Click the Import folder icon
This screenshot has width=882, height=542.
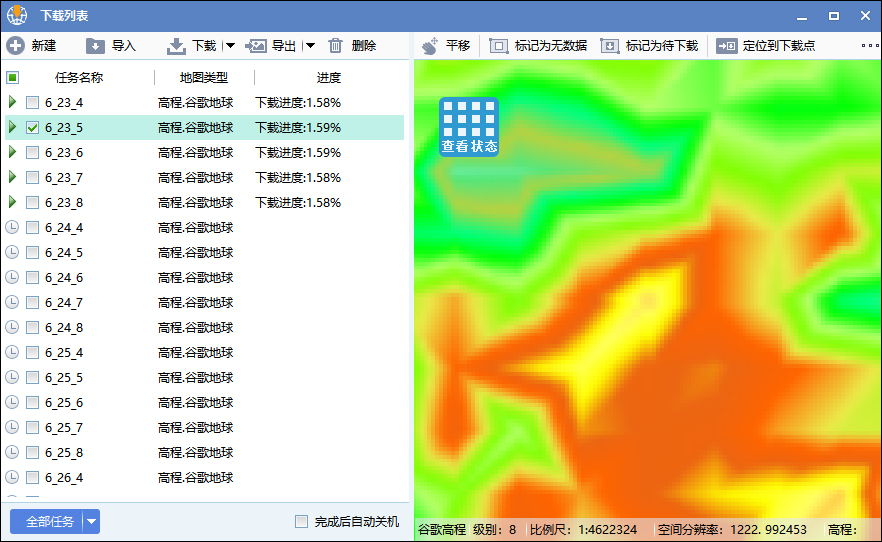95,46
